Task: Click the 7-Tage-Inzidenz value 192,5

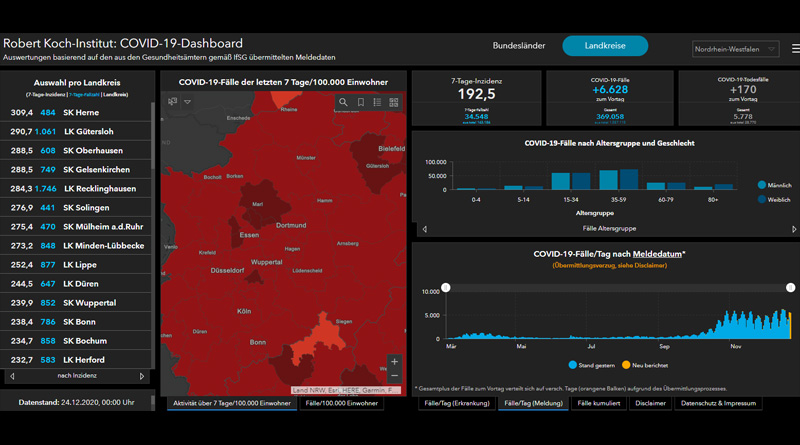Action: [476, 94]
